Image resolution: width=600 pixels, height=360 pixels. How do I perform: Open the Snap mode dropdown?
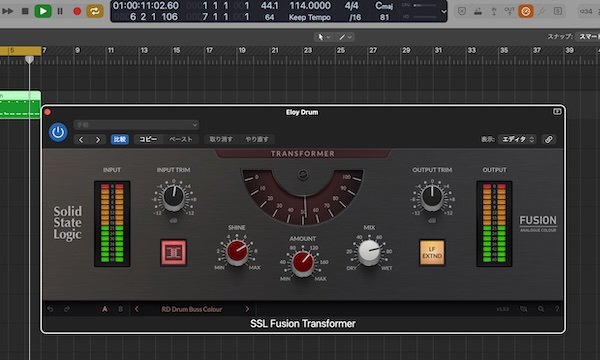point(589,37)
